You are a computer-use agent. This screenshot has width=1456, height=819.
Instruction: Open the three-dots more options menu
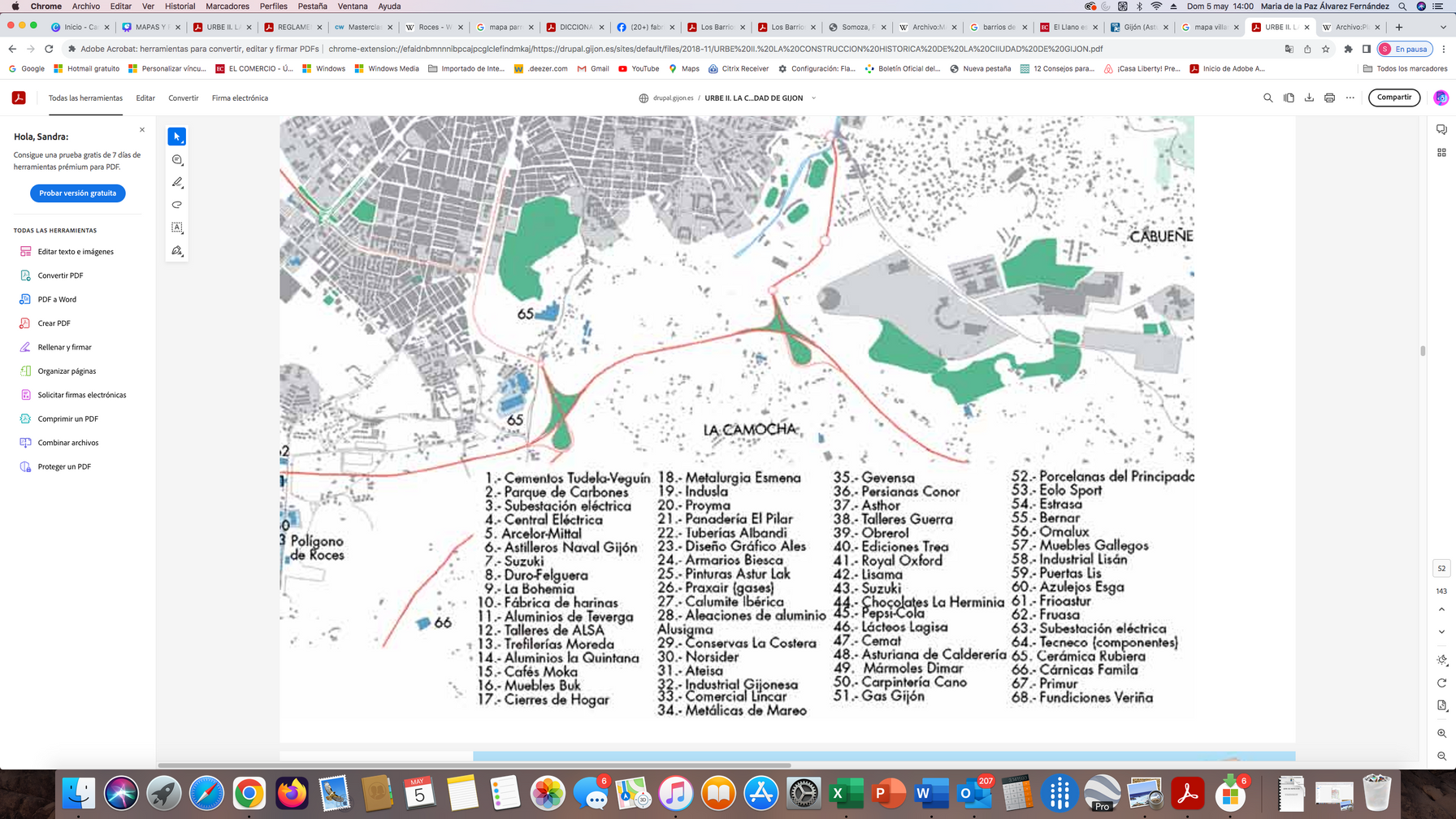1350,98
